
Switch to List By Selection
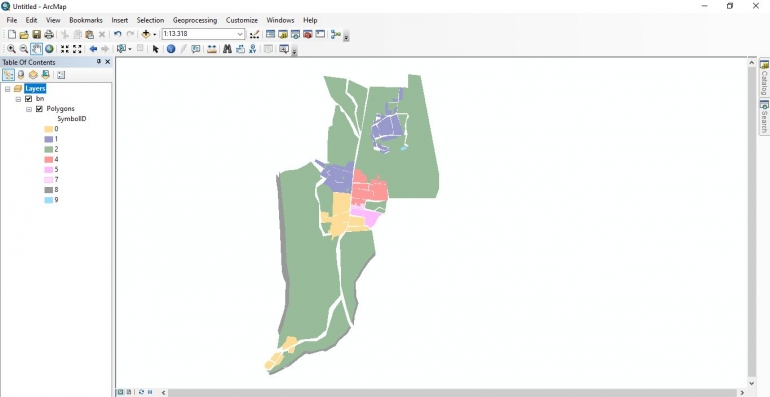[45, 75]
